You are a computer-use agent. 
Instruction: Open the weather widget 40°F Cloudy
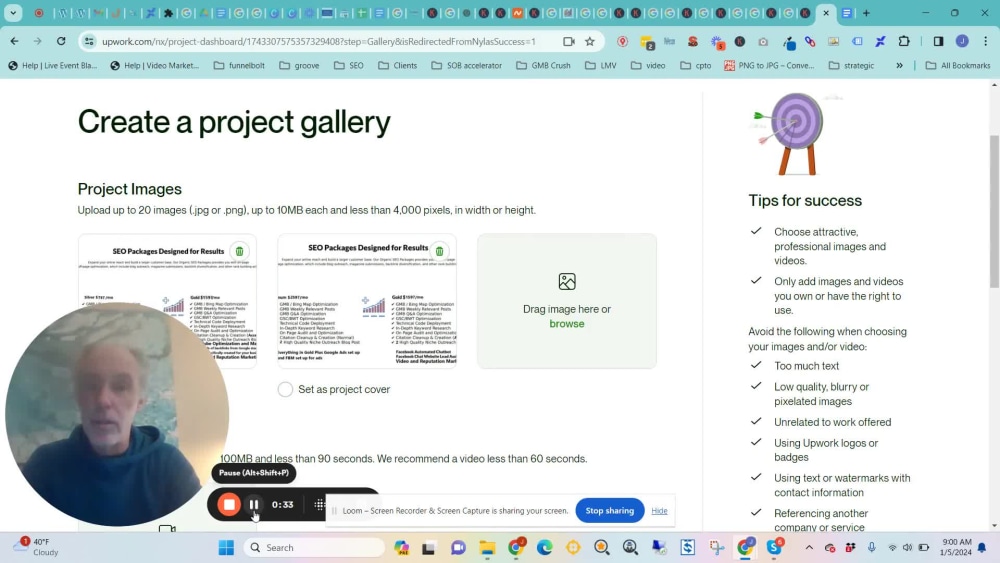[x=35, y=547]
